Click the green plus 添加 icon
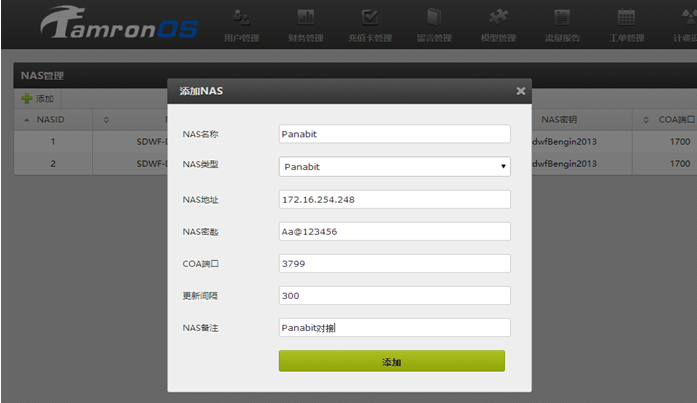This screenshot has width=697, height=403. click(x=27, y=99)
